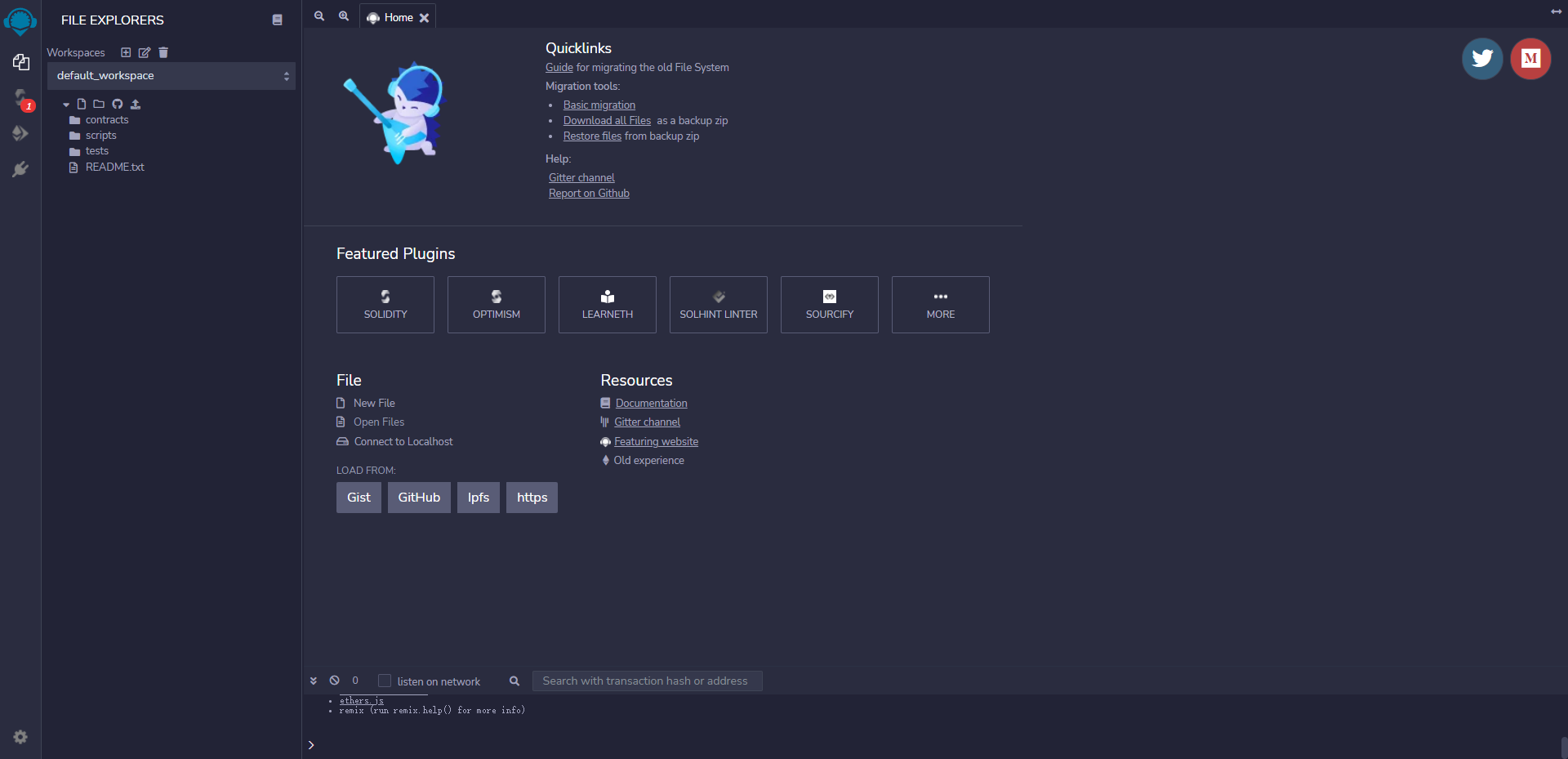Screen dimensions: 1568x759
Task: Open the Solidity compiler sidebar icon
Action: tap(21, 98)
